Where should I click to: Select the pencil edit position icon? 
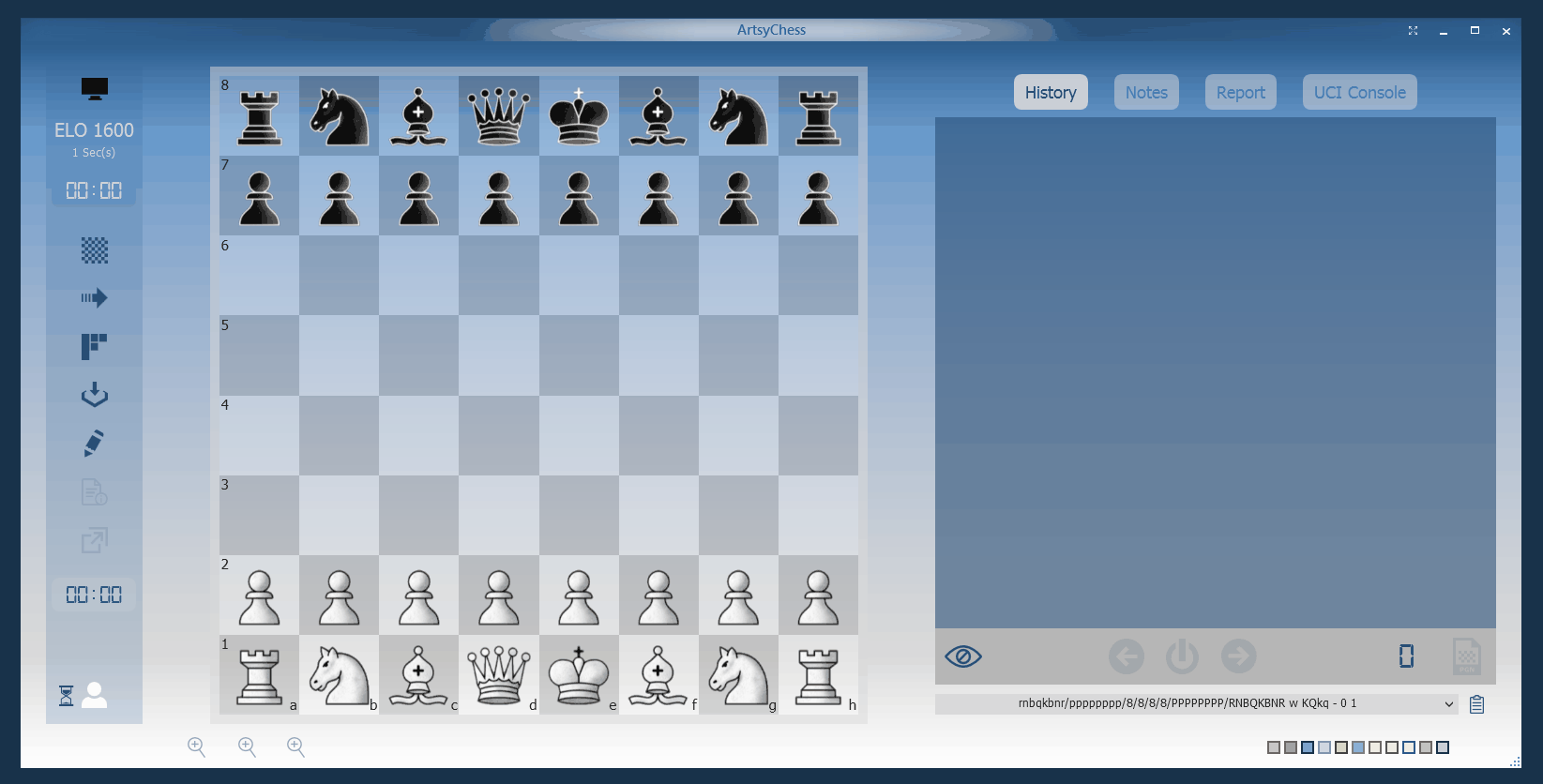pos(94,443)
